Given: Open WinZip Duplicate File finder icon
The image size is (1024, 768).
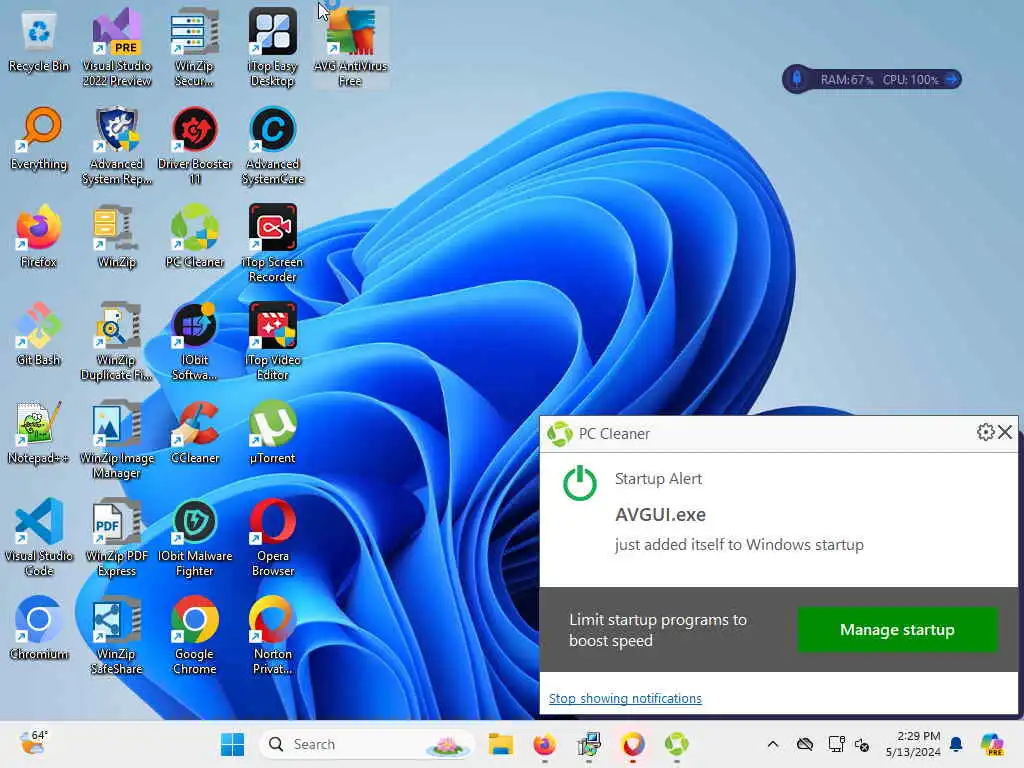Looking at the screenshot, I should pyautogui.click(x=116, y=341).
